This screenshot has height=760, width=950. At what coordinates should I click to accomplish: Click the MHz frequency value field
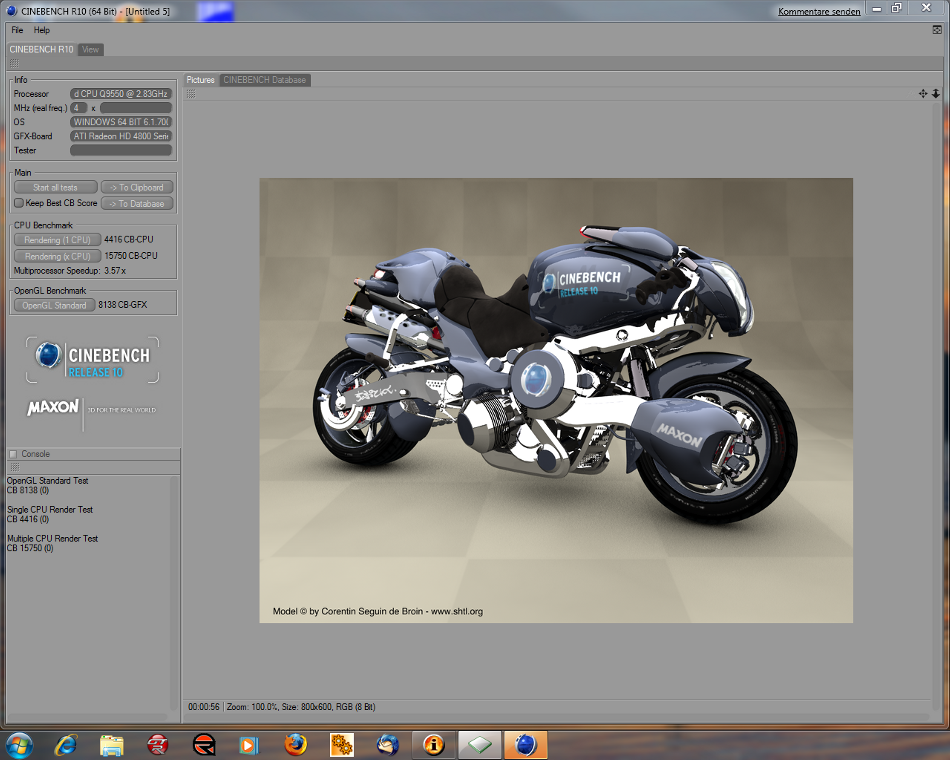pos(136,108)
